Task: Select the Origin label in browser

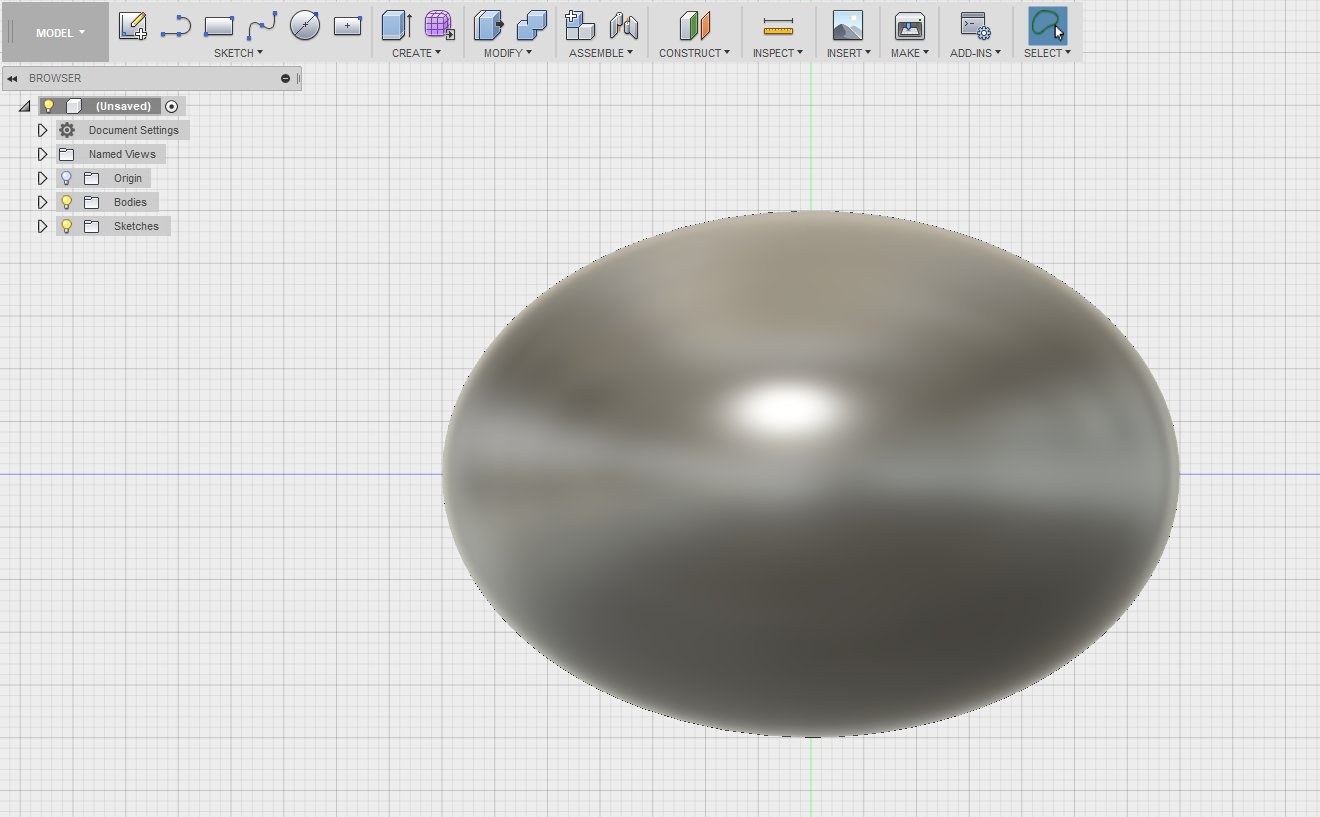Action: pos(128,178)
